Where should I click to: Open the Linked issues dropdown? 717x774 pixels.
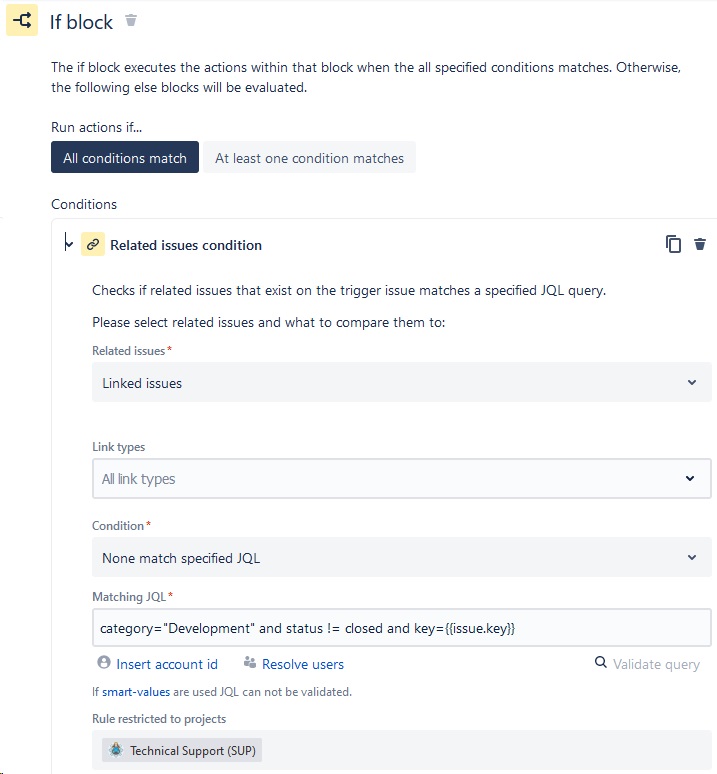point(402,382)
